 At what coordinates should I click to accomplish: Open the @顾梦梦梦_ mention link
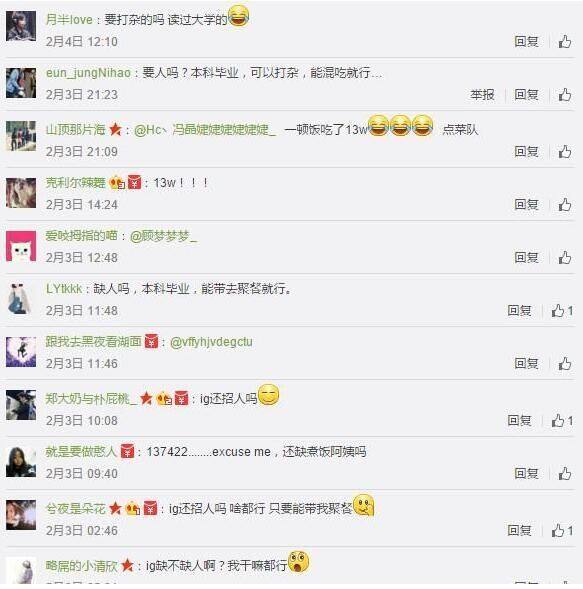(x=163, y=236)
